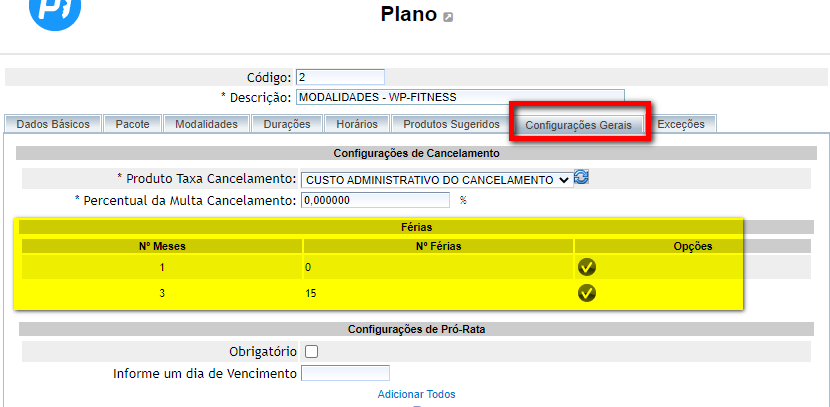This screenshot has height=407, width=830.
Task: Select the Configurações Gerais tab
Action: [x=578, y=125]
